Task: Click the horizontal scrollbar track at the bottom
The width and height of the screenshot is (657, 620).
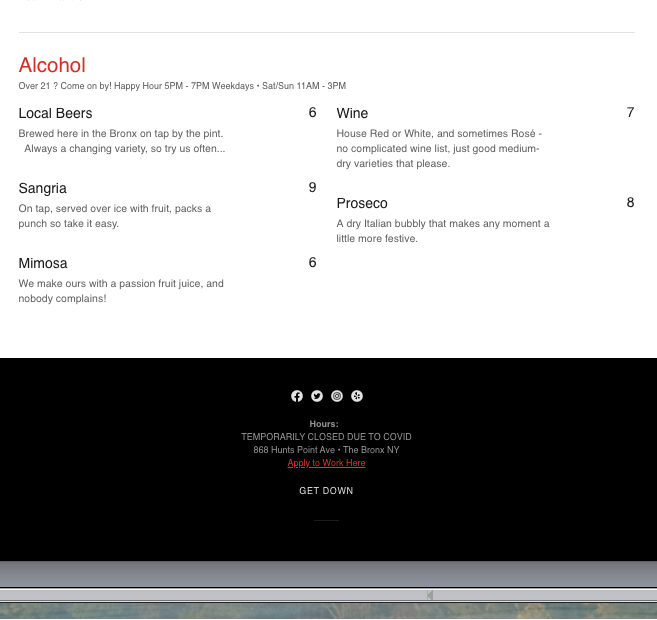Action: (200, 595)
